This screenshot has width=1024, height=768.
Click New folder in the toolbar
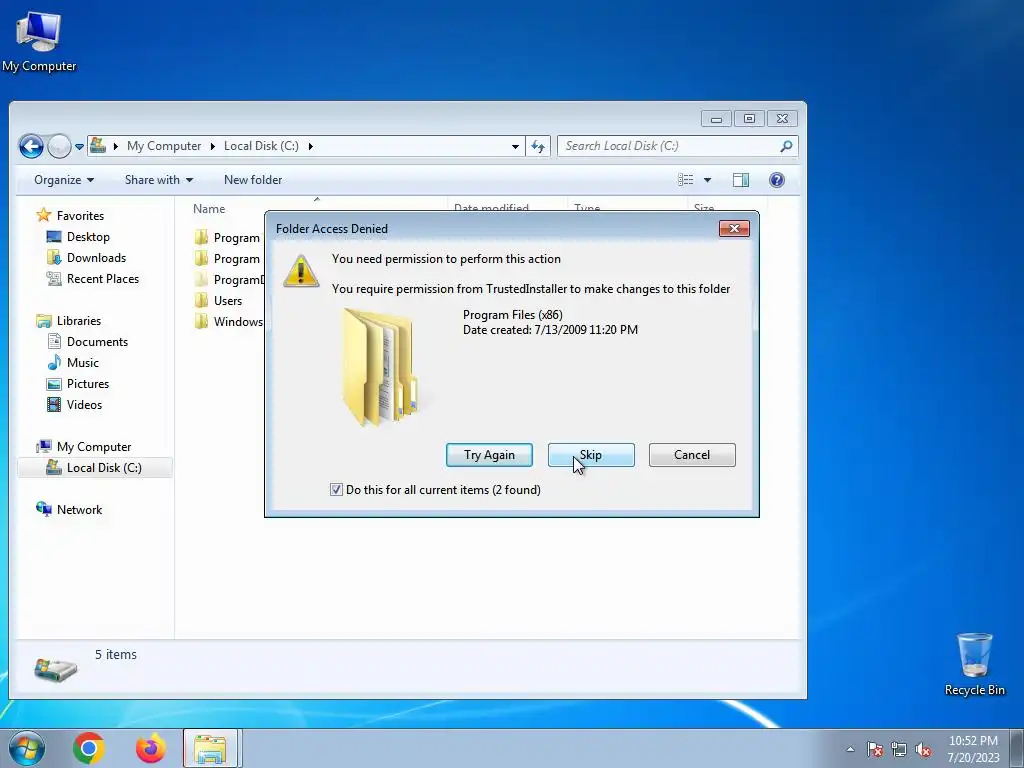[253, 180]
